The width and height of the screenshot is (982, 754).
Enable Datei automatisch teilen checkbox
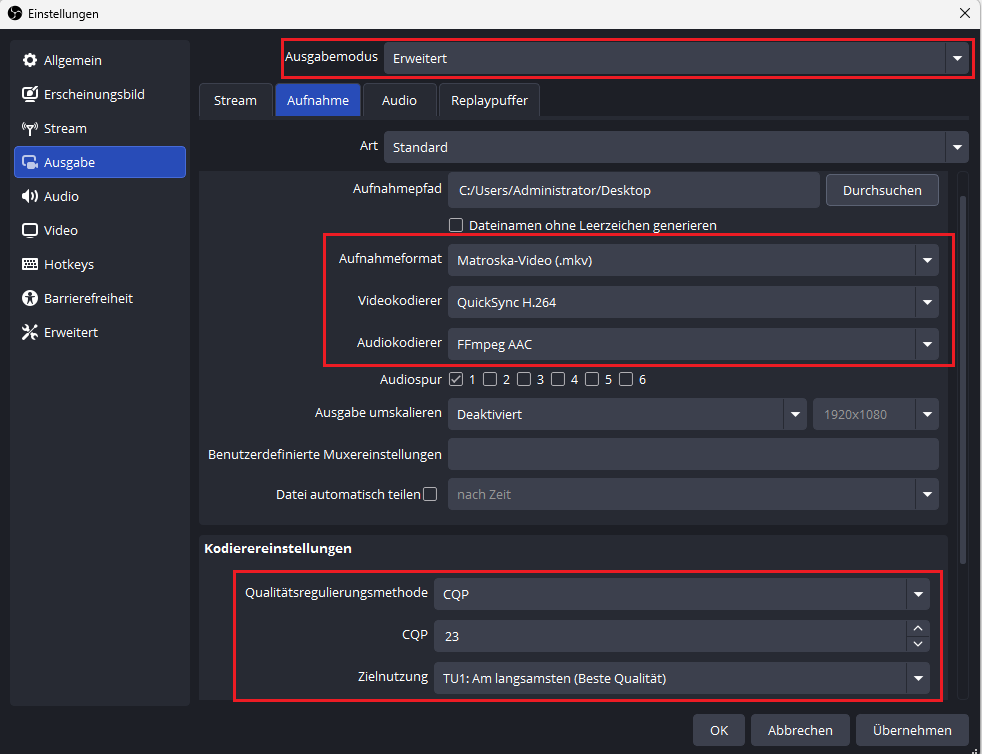tap(430, 494)
